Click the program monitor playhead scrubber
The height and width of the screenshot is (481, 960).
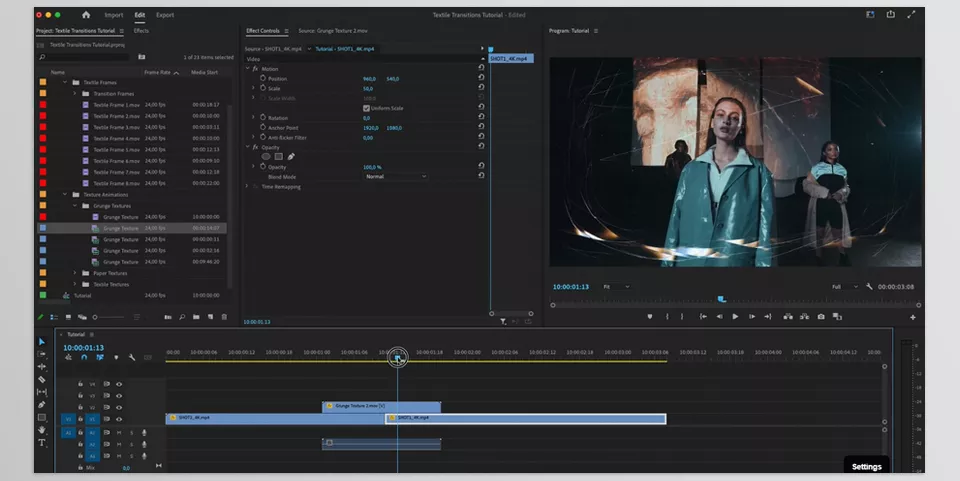pos(722,299)
